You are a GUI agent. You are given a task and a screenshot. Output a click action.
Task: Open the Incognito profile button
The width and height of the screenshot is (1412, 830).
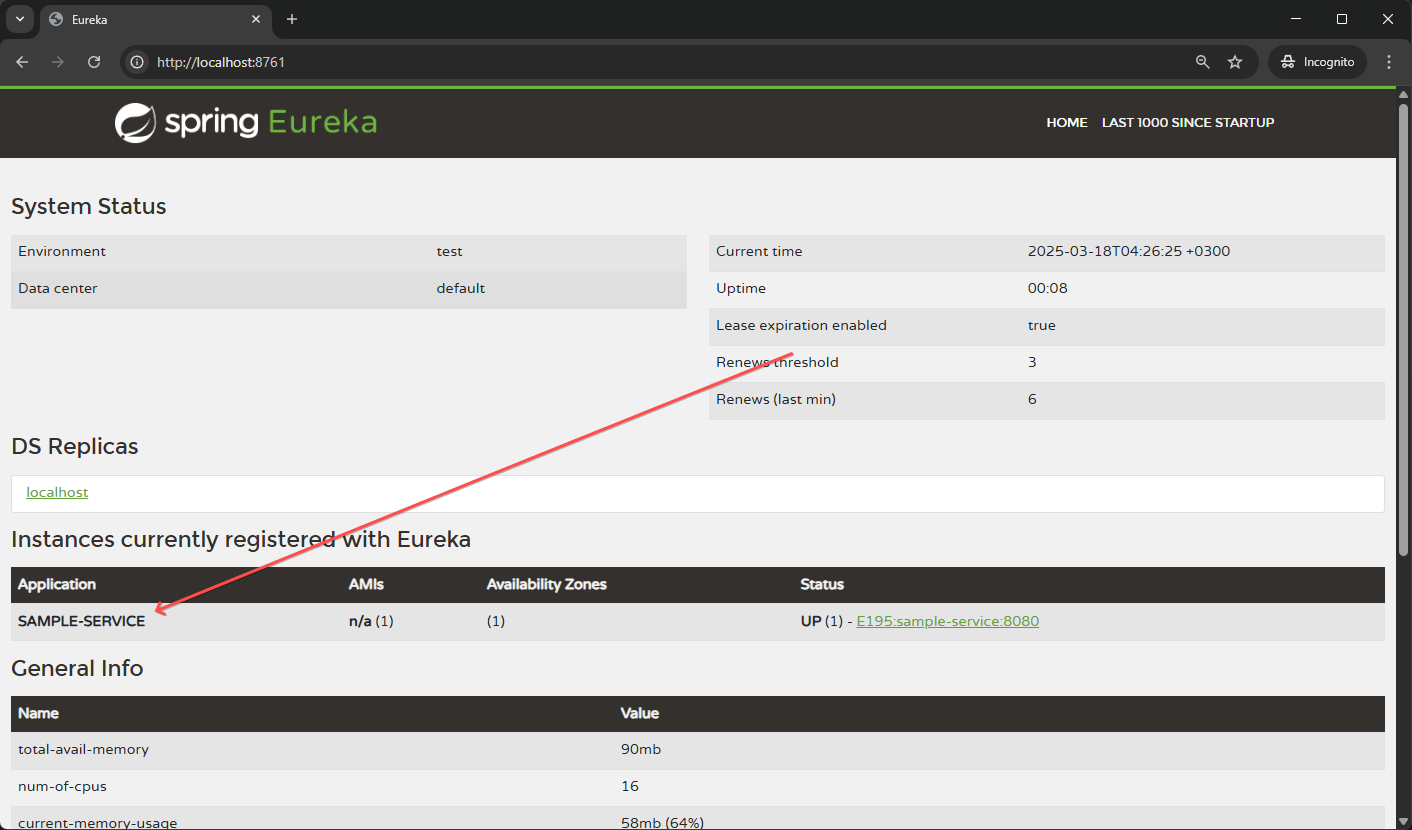[x=1317, y=62]
